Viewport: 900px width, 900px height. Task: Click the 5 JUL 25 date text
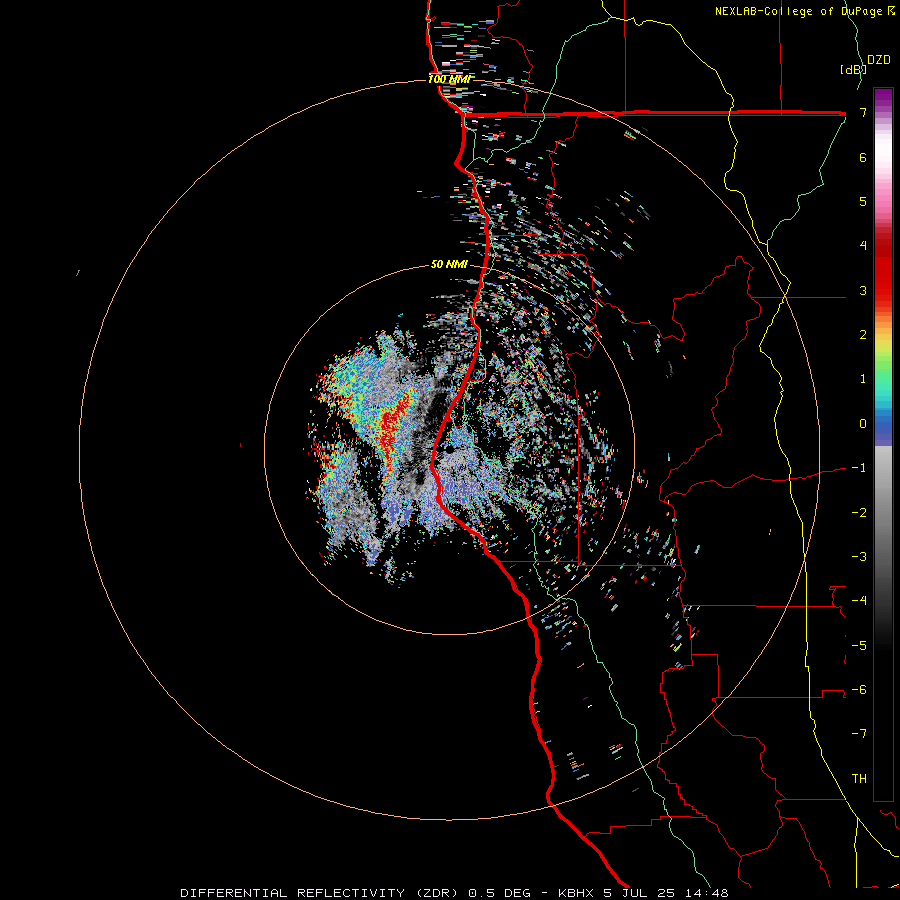639,893
